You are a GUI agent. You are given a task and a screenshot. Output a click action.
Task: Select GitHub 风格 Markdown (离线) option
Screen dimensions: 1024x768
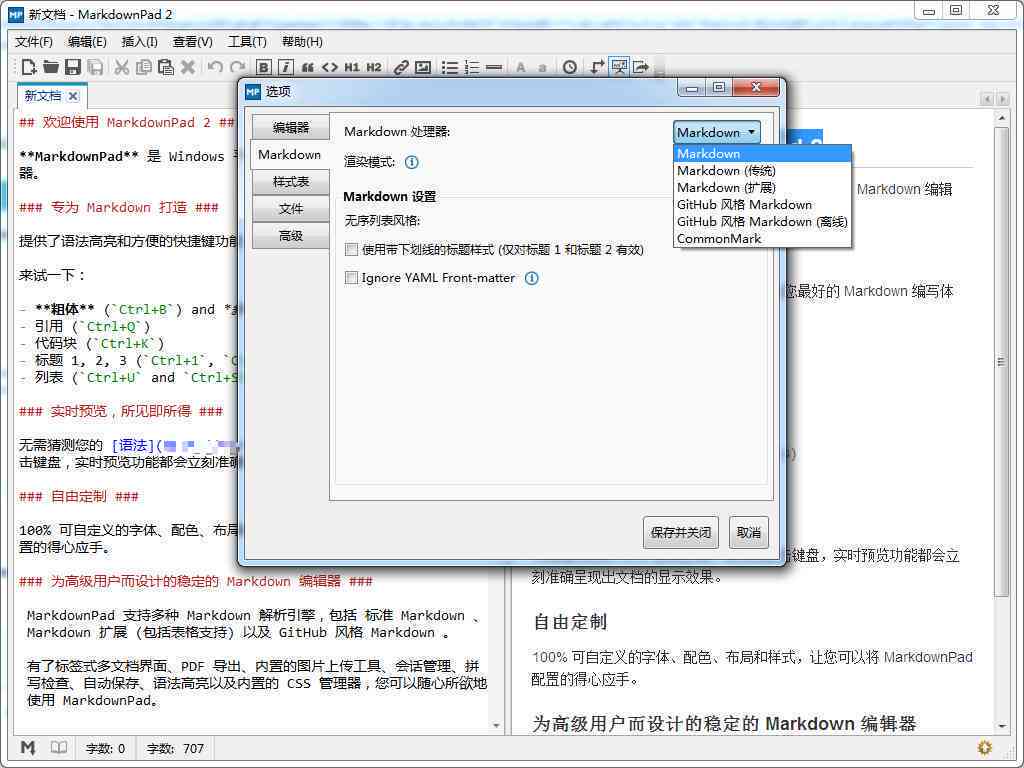tap(762, 221)
